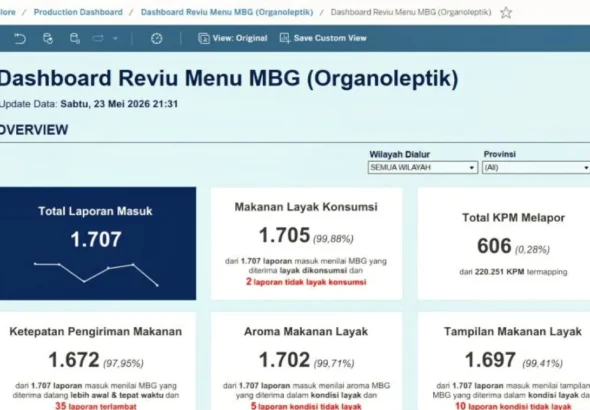This screenshot has height=410, width=590.
Task: Click '10 laporan kondisi tidak layak' red text
Action: click(513, 406)
